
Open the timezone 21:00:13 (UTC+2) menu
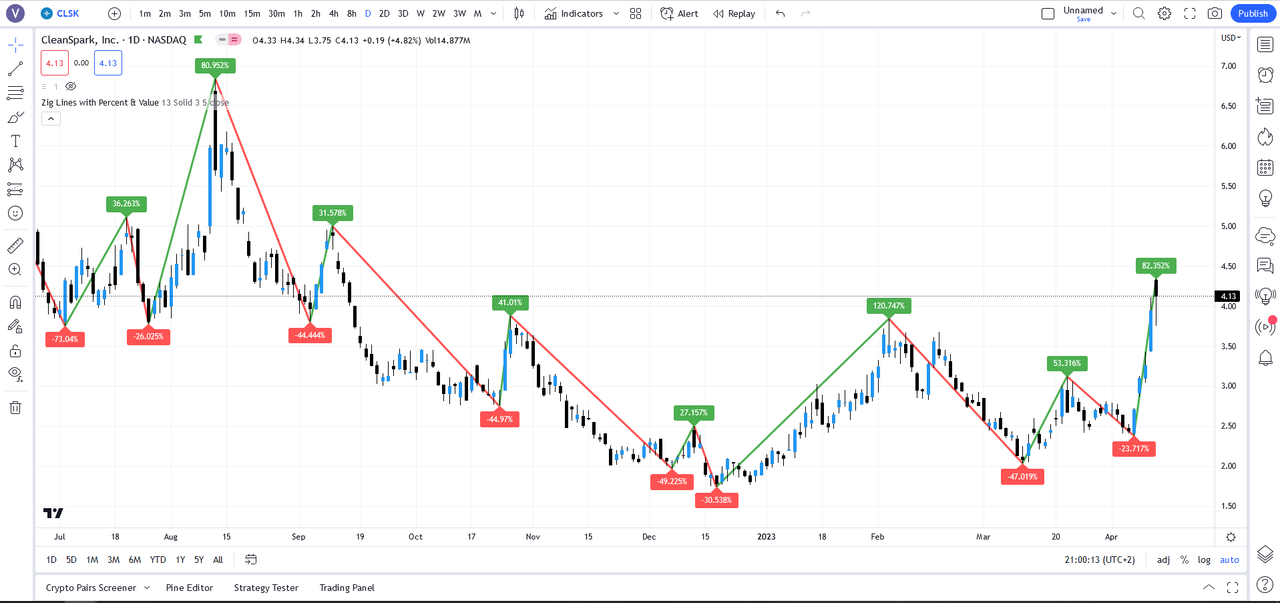(x=1100, y=560)
